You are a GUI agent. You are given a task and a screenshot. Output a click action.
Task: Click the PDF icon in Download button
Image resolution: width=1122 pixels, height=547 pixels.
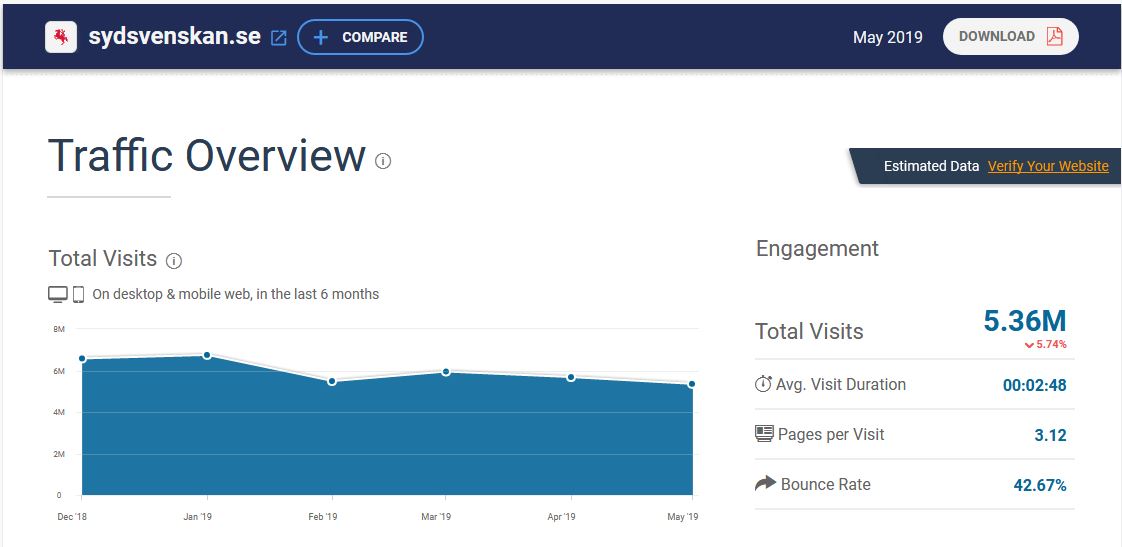pyautogui.click(x=1054, y=37)
